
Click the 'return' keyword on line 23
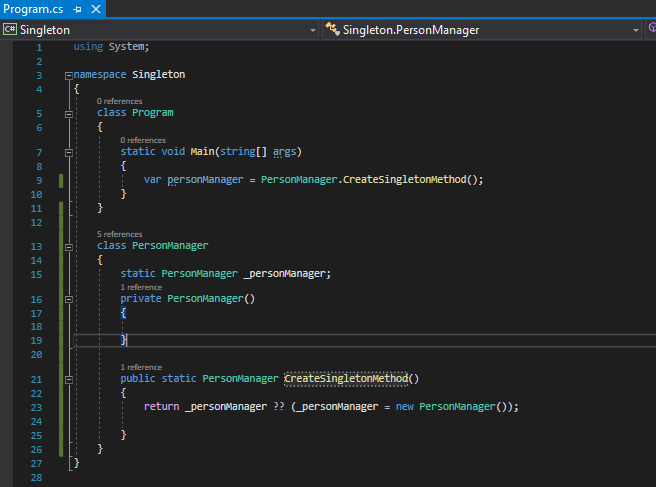(161, 407)
